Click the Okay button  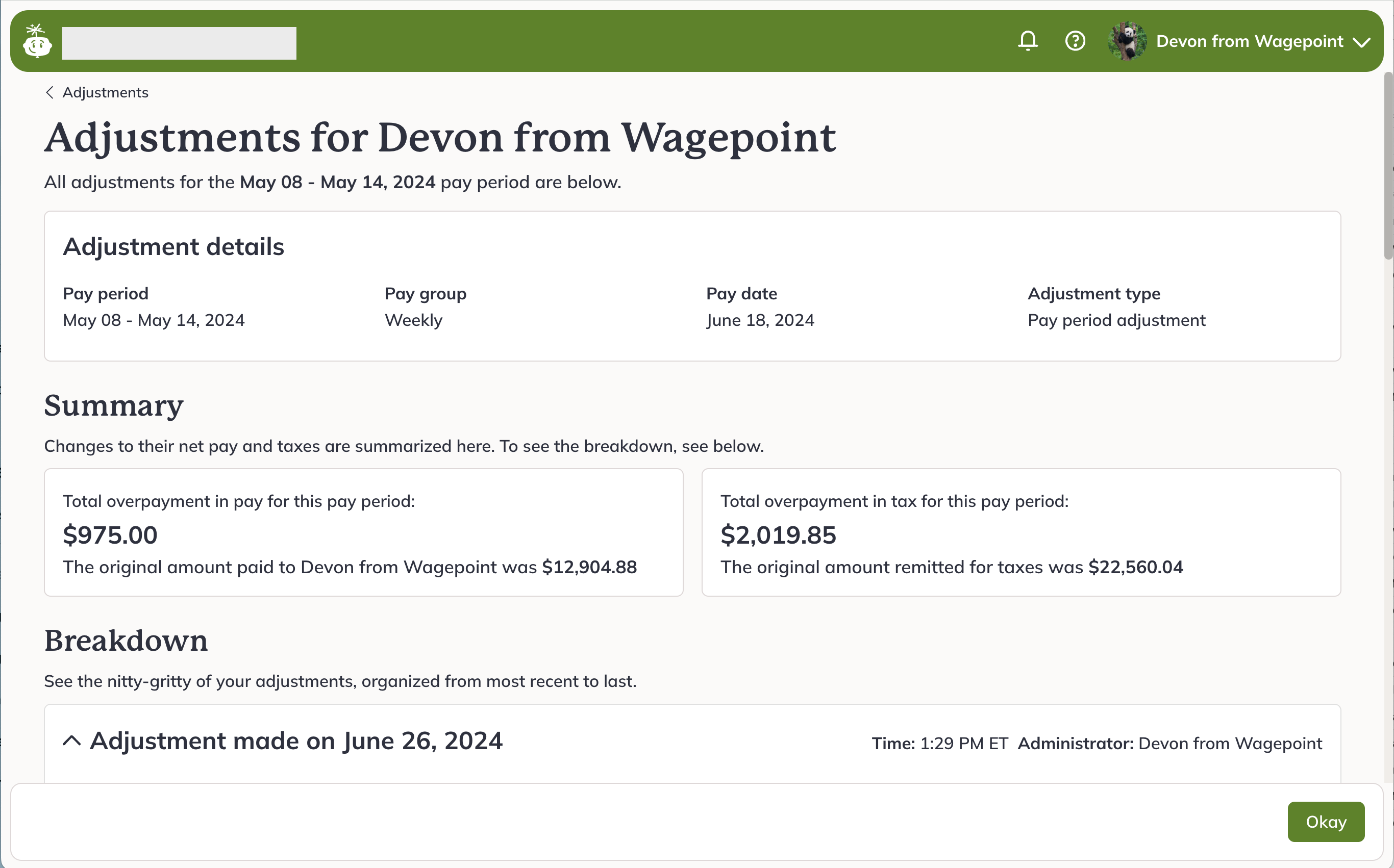pos(1326,822)
